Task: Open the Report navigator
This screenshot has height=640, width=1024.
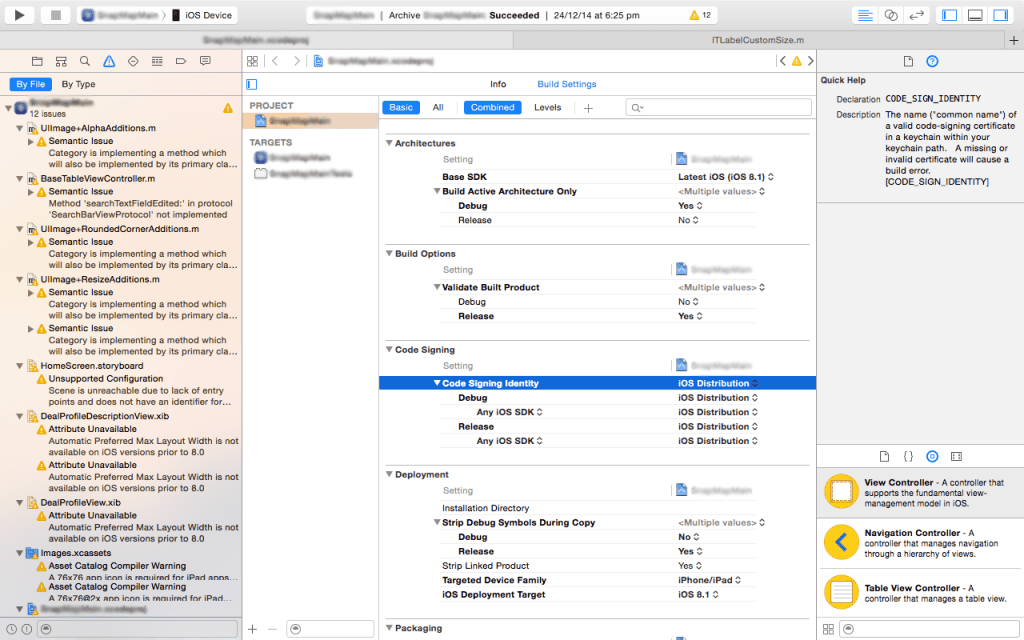Action: tap(205, 61)
